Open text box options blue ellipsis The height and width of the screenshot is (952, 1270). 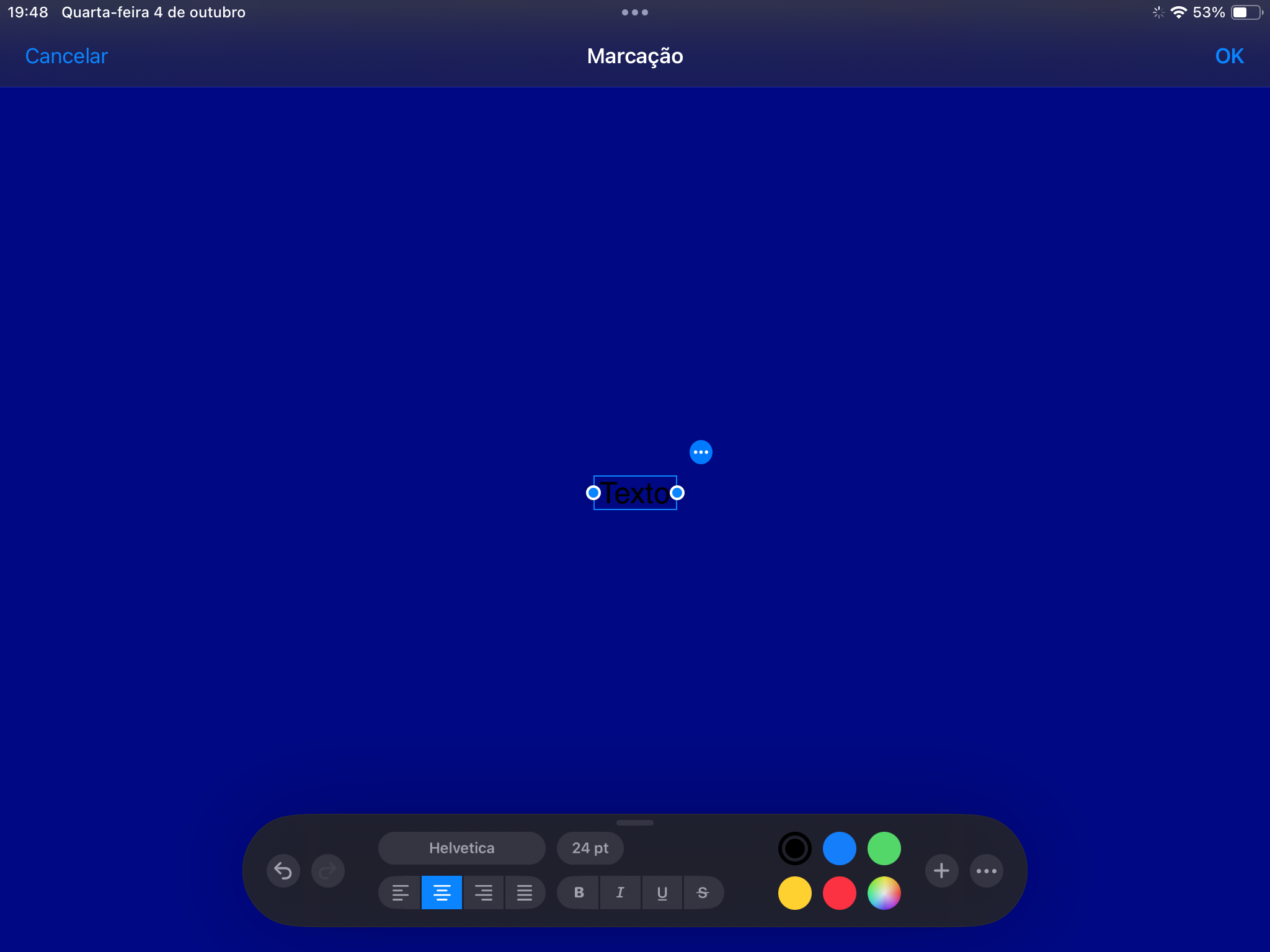pyautogui.click(x=701, y=452)
